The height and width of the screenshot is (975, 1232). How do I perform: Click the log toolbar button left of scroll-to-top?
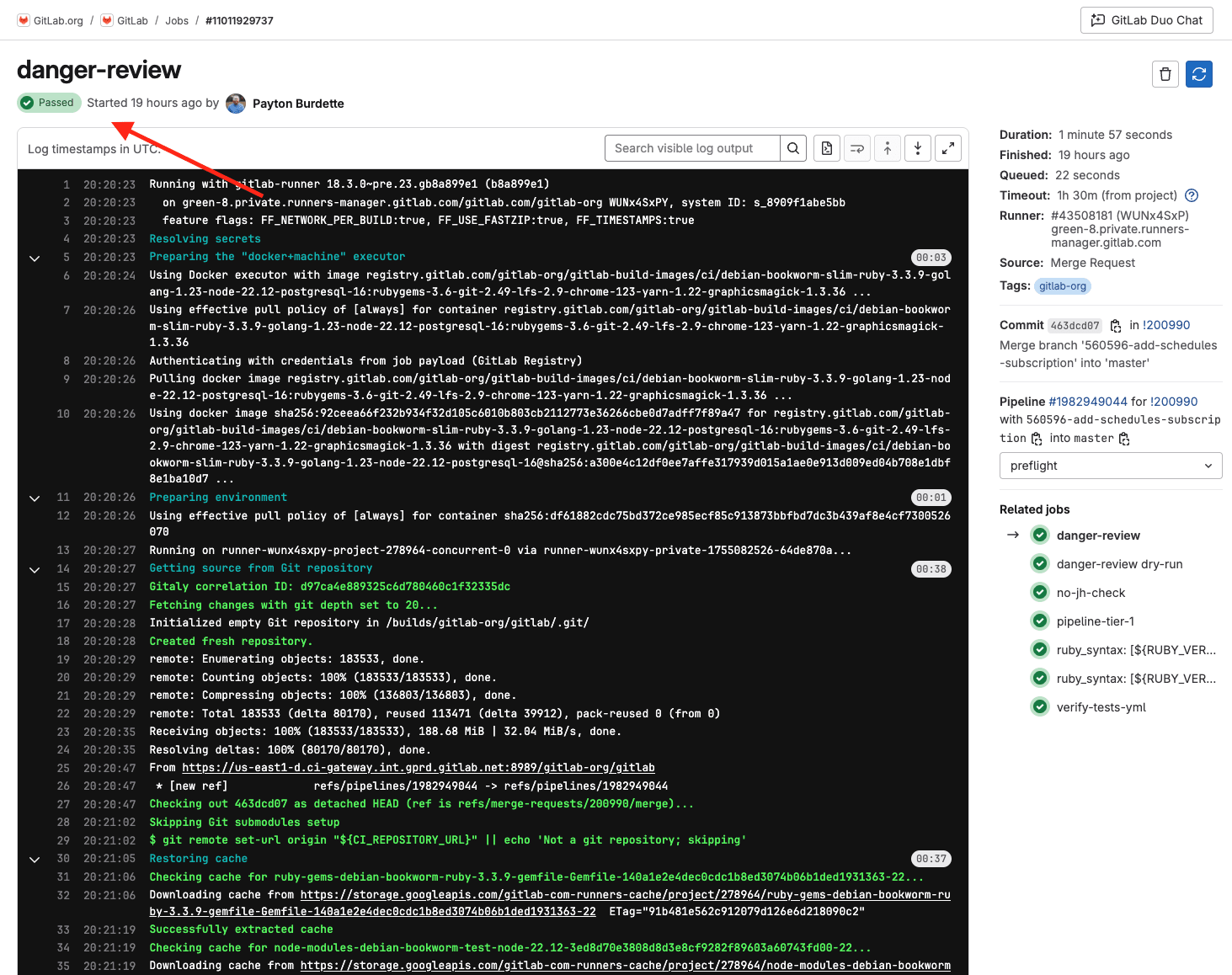point(857,148)
